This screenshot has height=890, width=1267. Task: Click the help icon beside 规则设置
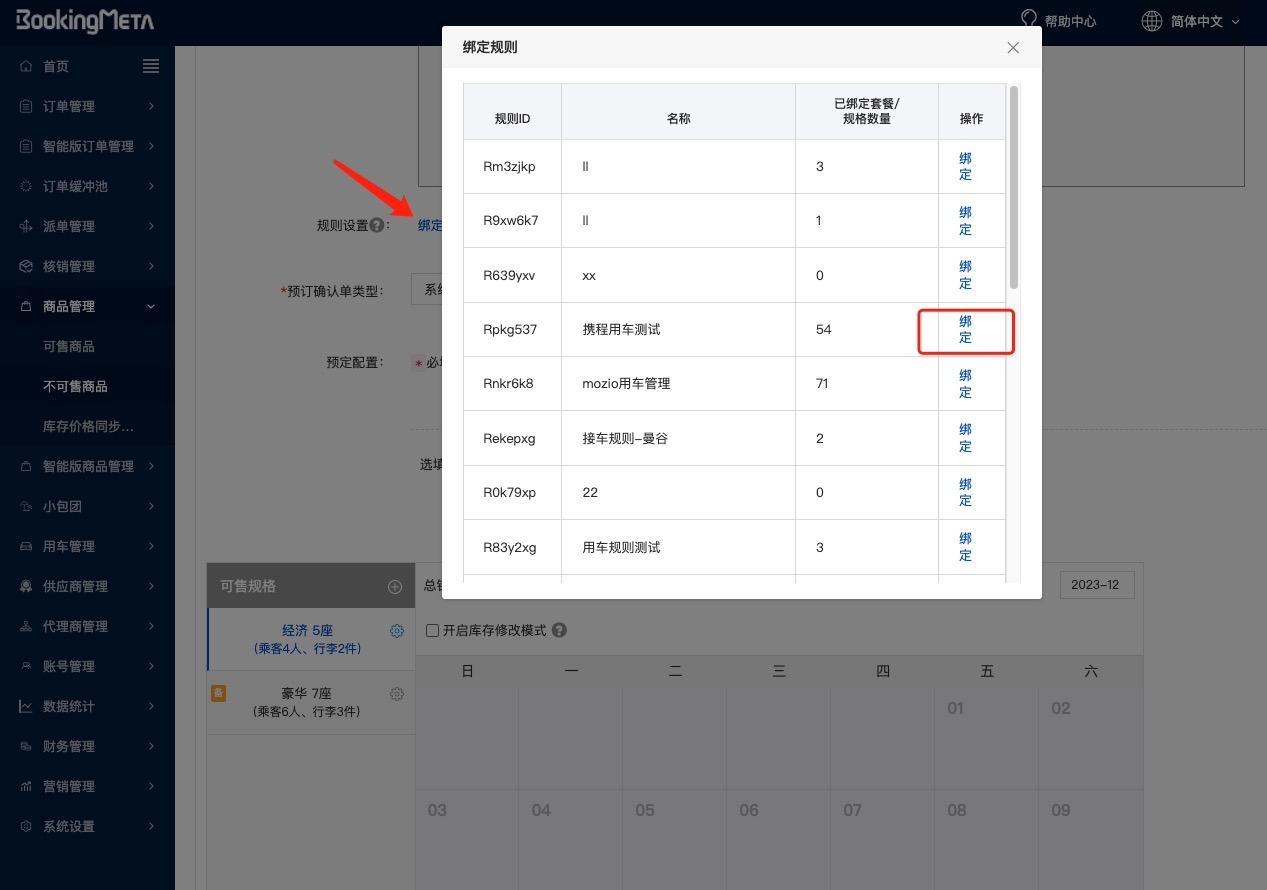pos(377,226)
